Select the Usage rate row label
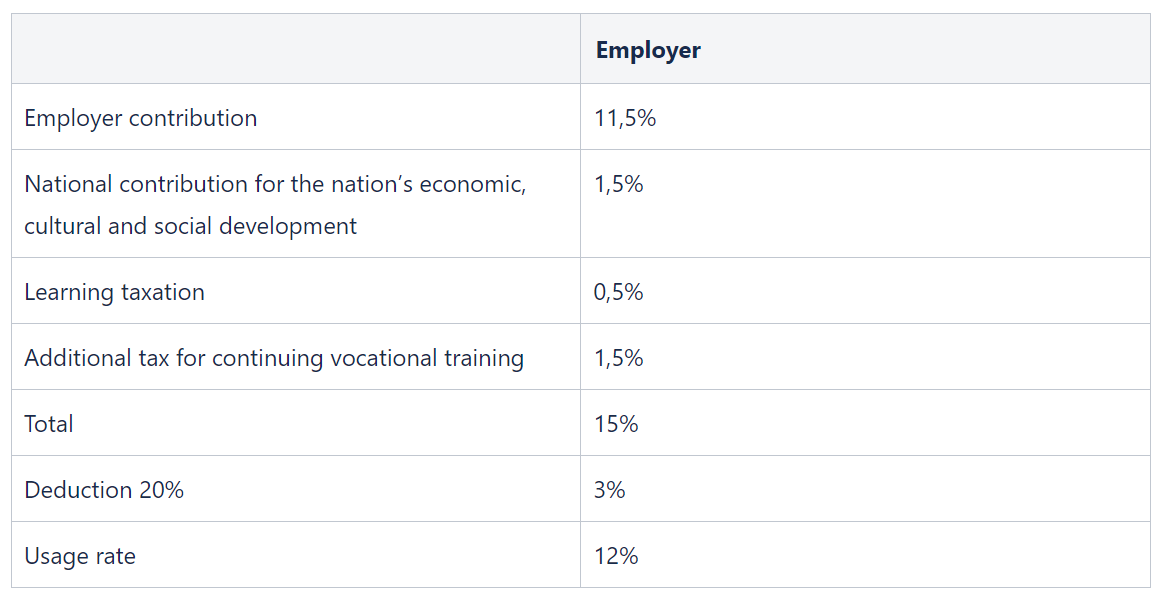 [80, 556]
